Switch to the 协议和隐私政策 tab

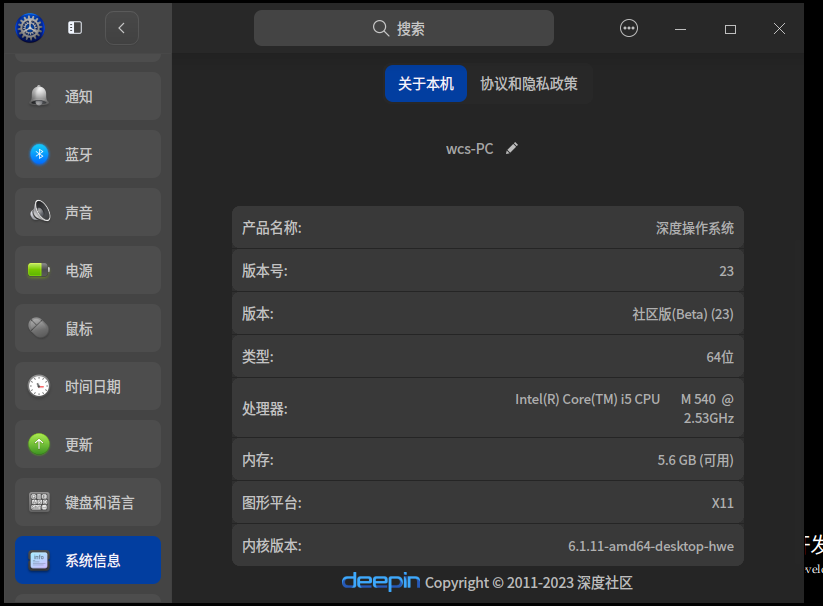coord(528,84)
